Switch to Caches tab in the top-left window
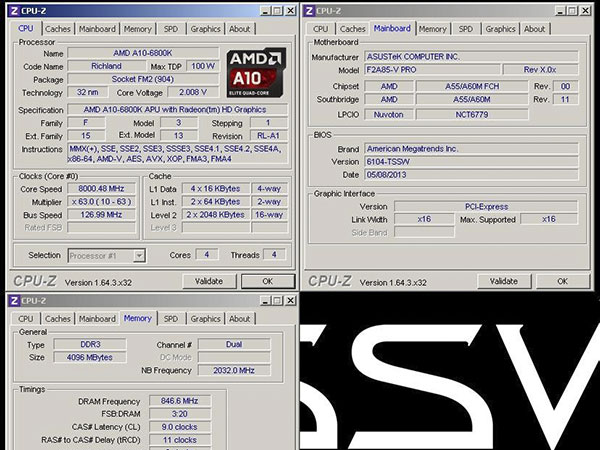Screen dimensions: 600x450 coord(58,29)
